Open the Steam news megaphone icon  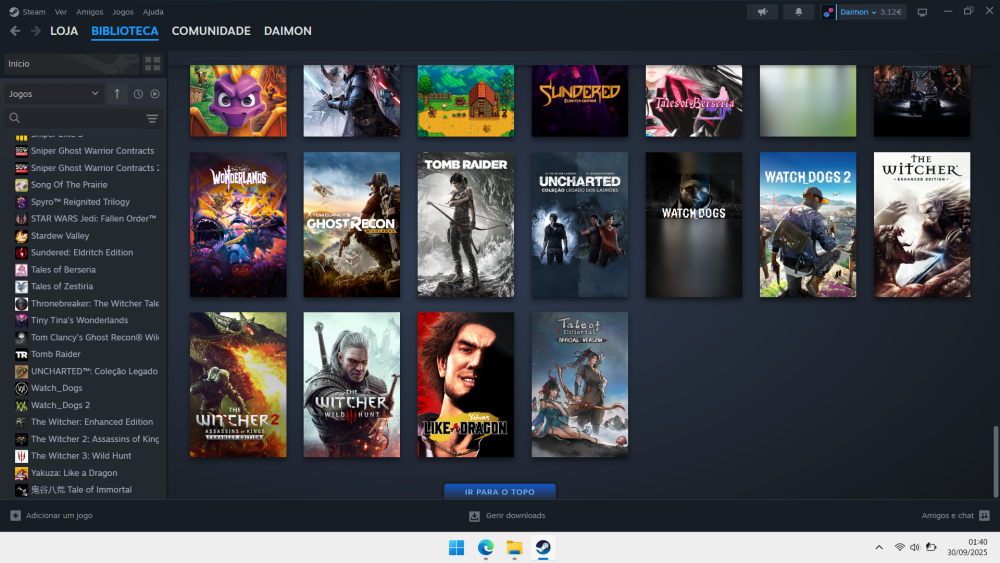pos(762,12)
